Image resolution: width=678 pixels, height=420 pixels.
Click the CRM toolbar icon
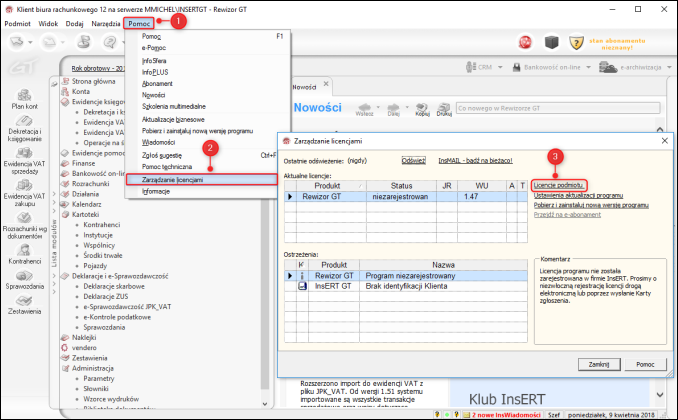point(471,67)
